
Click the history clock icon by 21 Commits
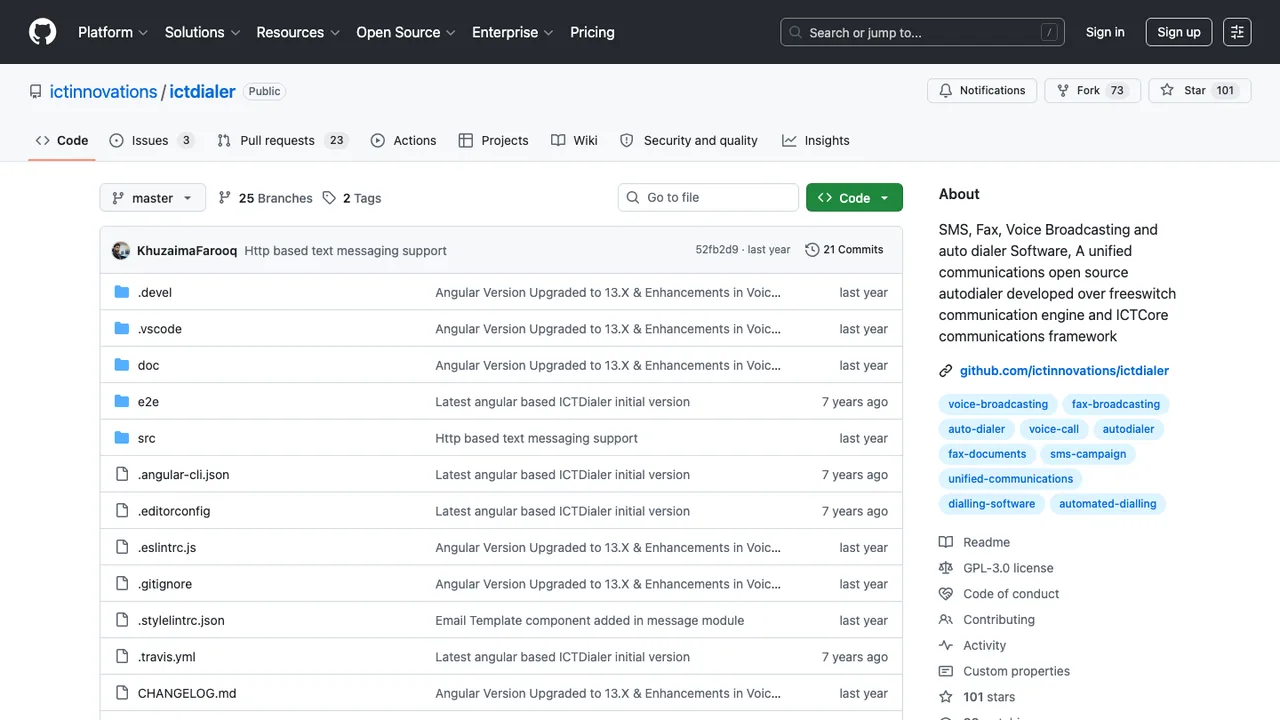click(812, 250)
